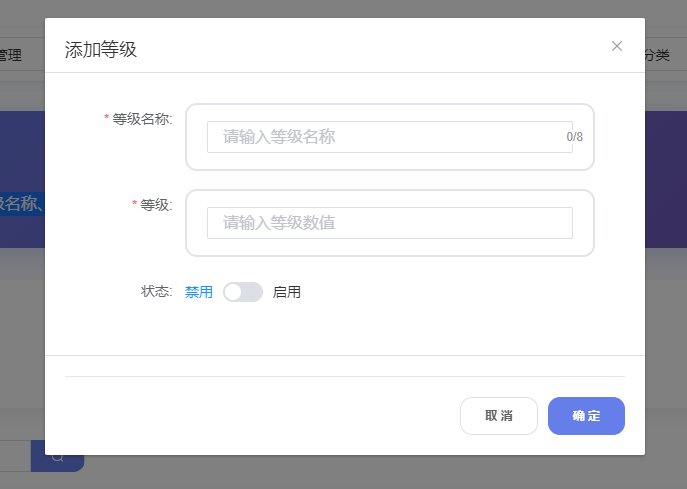The image size is (687, 489).
Task: Click the 状态 label text
Action: click(157, 292)
